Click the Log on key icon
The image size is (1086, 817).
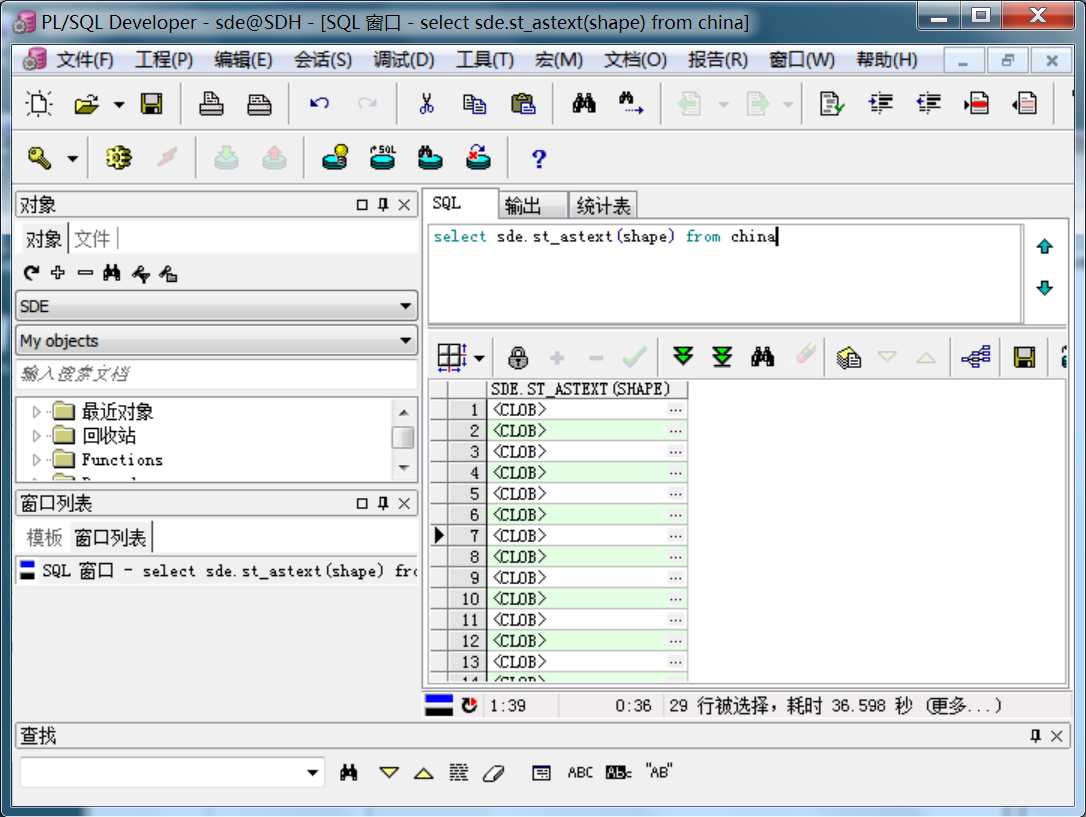click(x=39, y=158)
